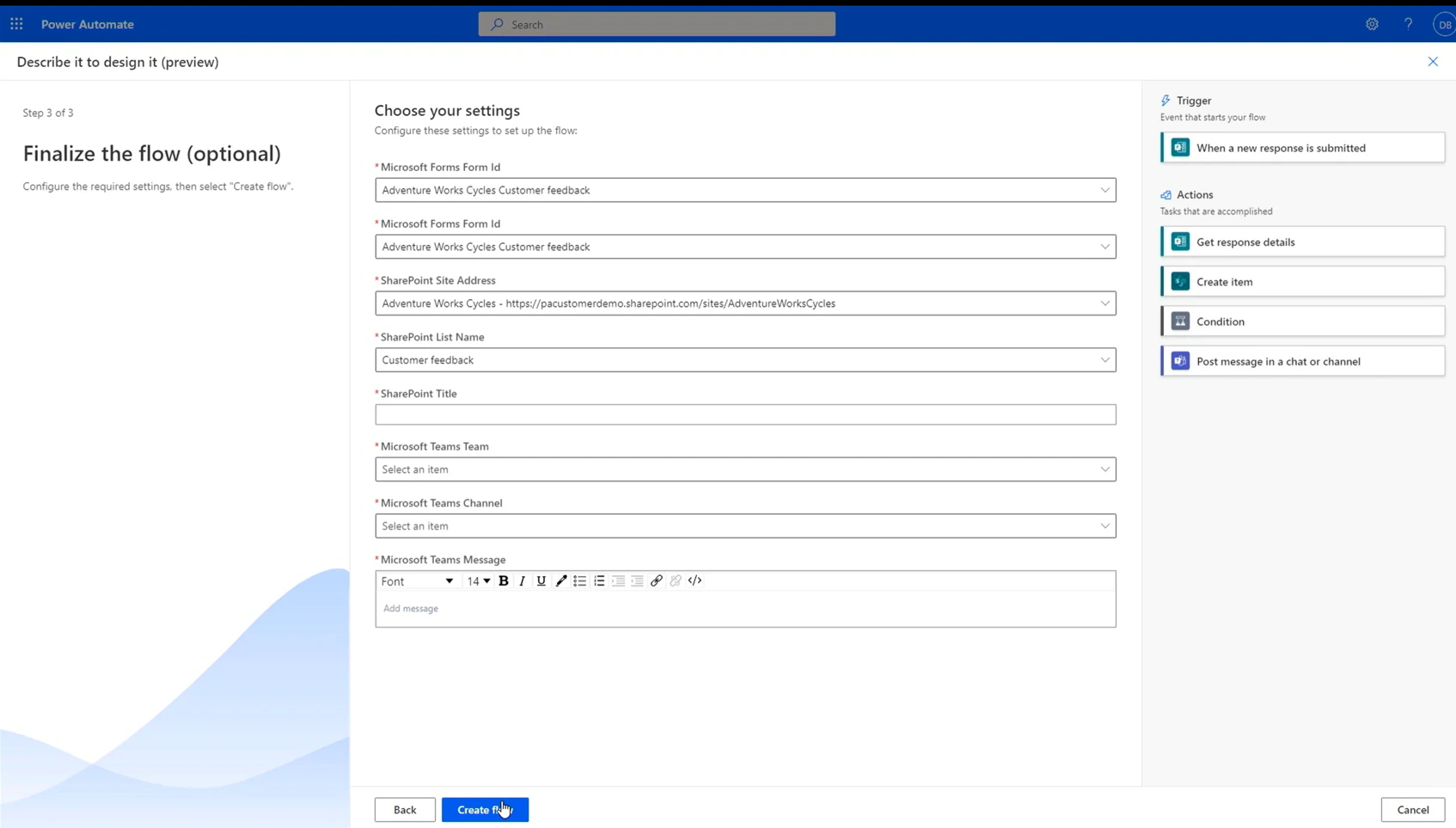Click the Create flow button

coord(485,810)
